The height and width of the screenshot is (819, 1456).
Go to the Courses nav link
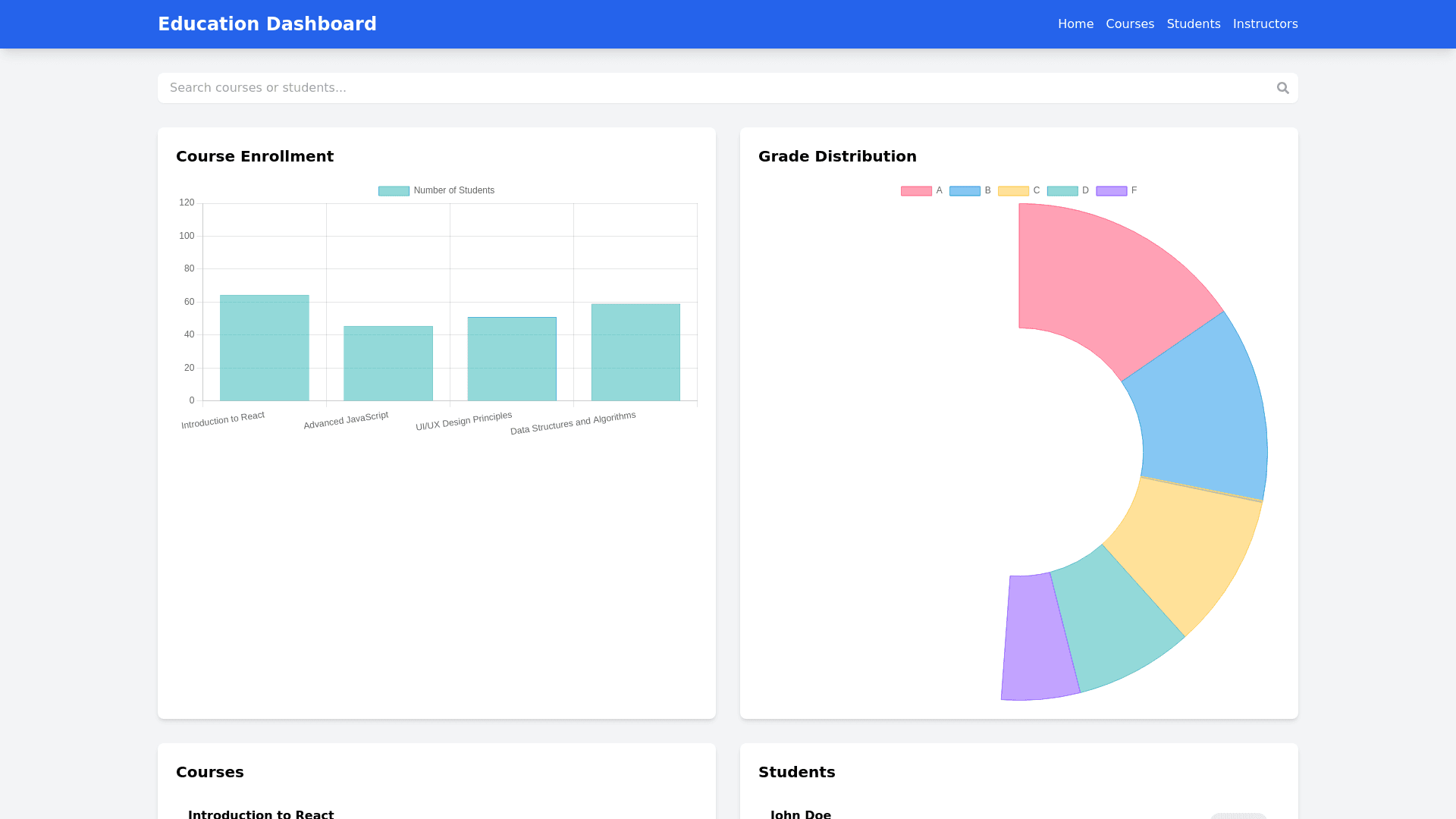tap(1130, 24)
